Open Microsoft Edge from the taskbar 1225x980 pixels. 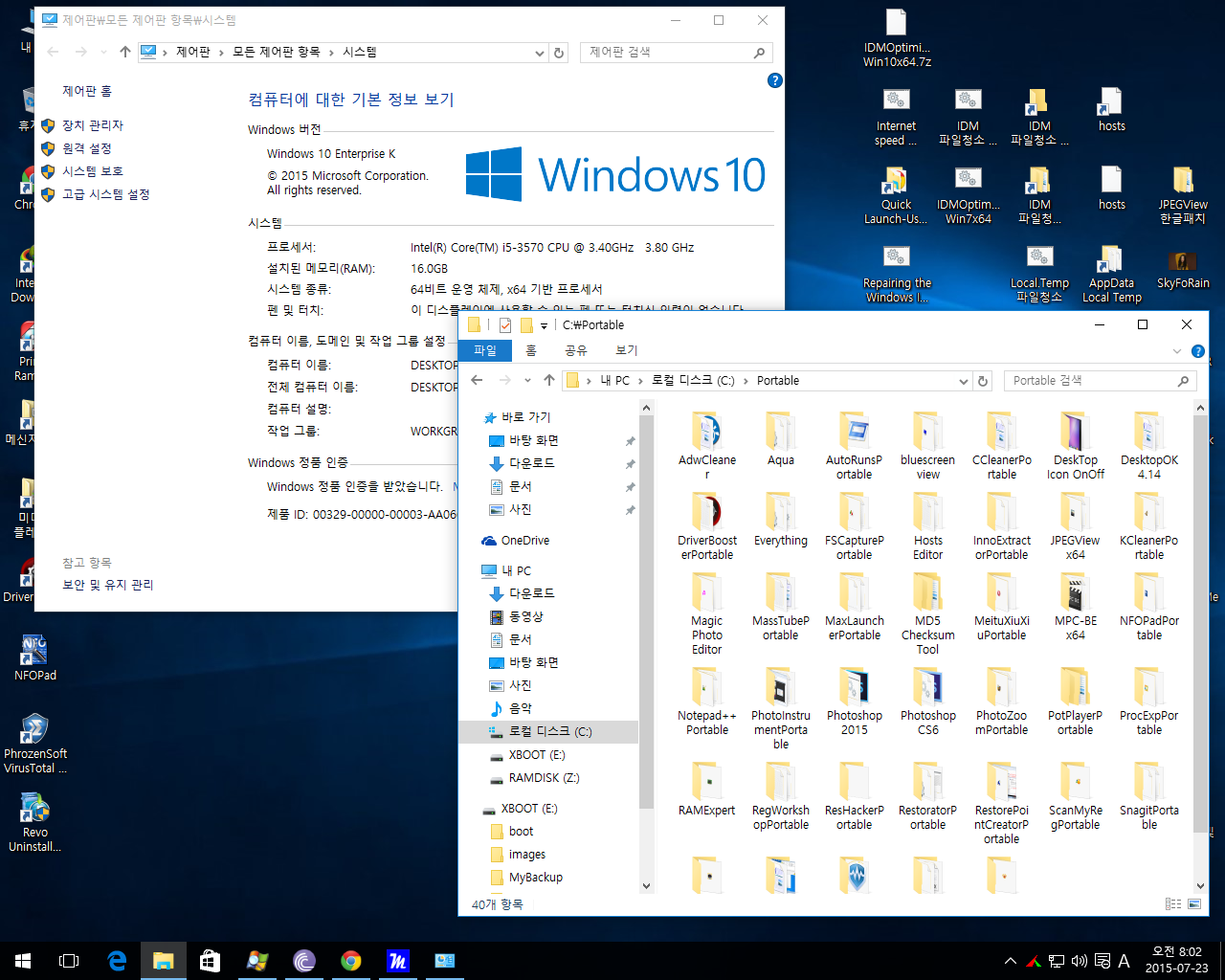117,961
